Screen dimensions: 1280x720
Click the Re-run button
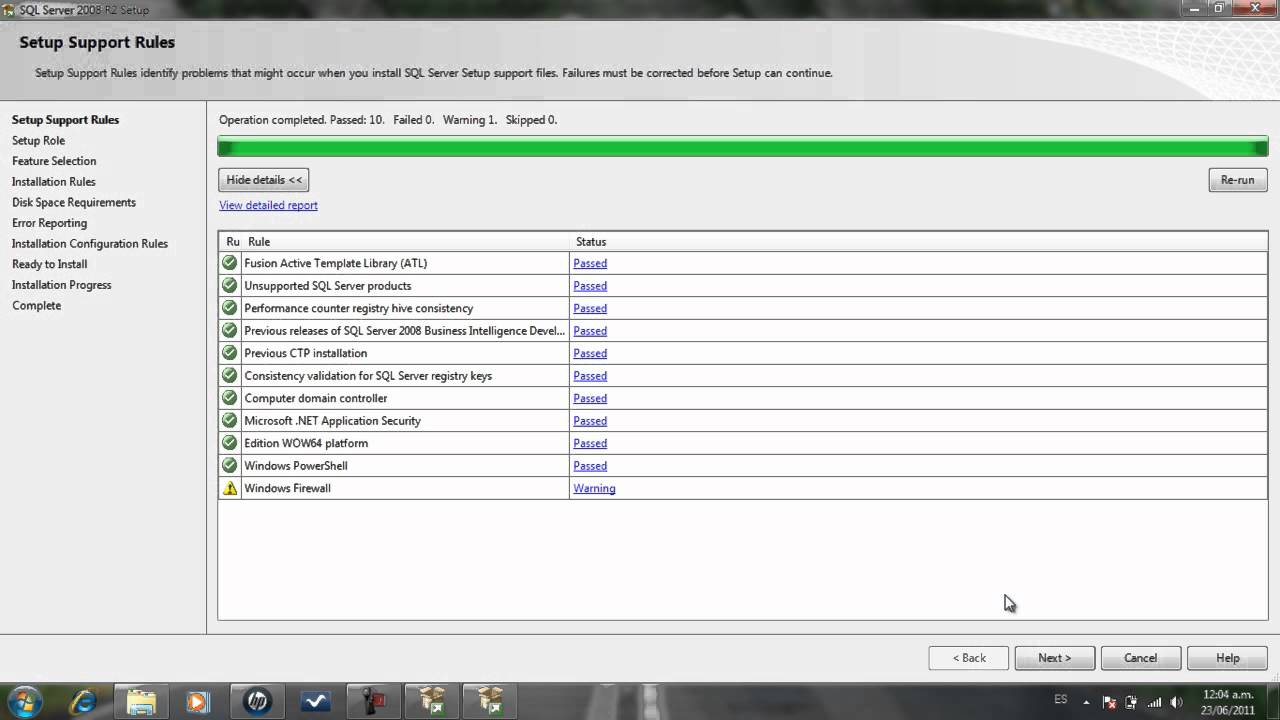1238,180
